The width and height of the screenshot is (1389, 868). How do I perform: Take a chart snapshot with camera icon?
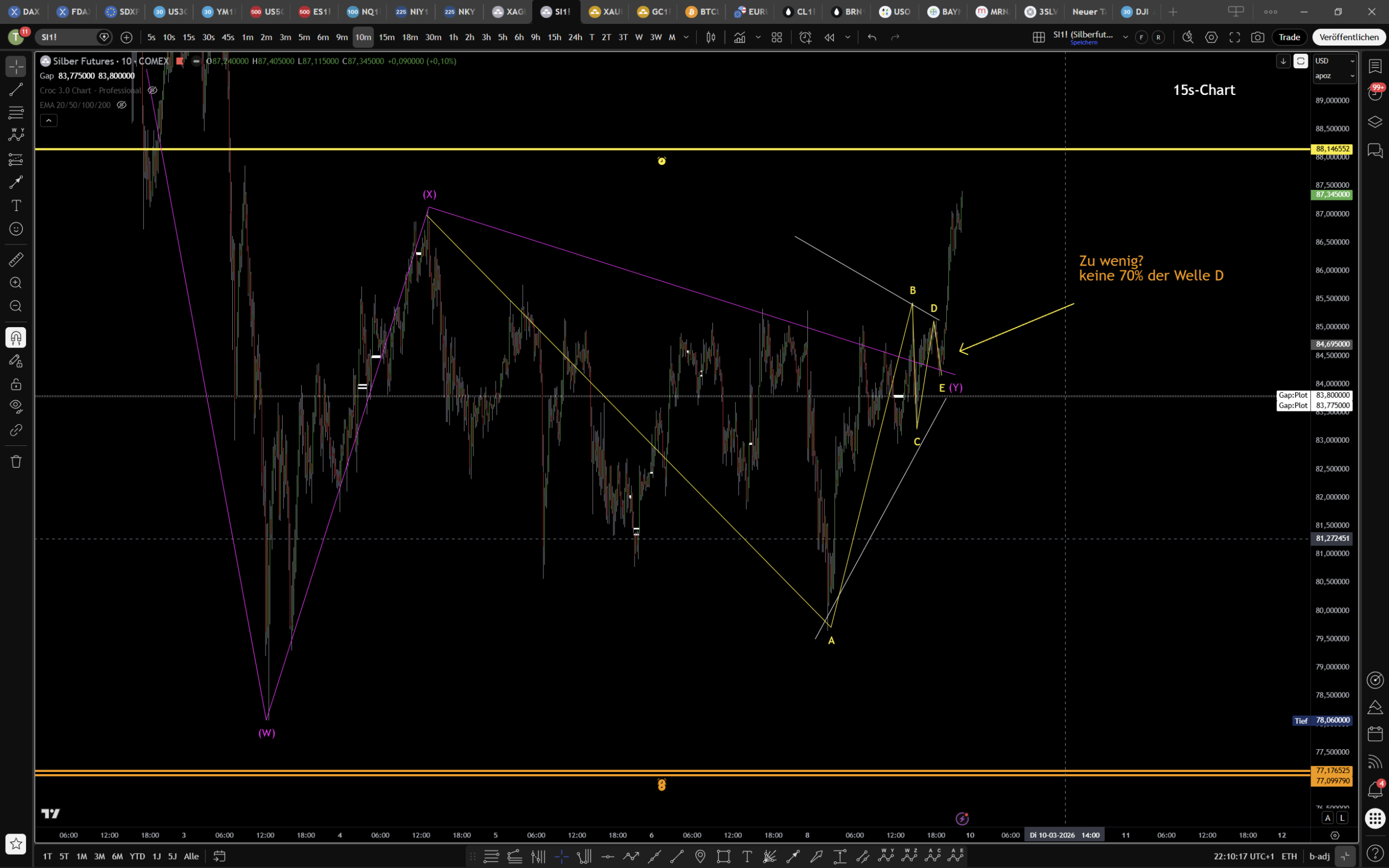[x=1257, y=37]
